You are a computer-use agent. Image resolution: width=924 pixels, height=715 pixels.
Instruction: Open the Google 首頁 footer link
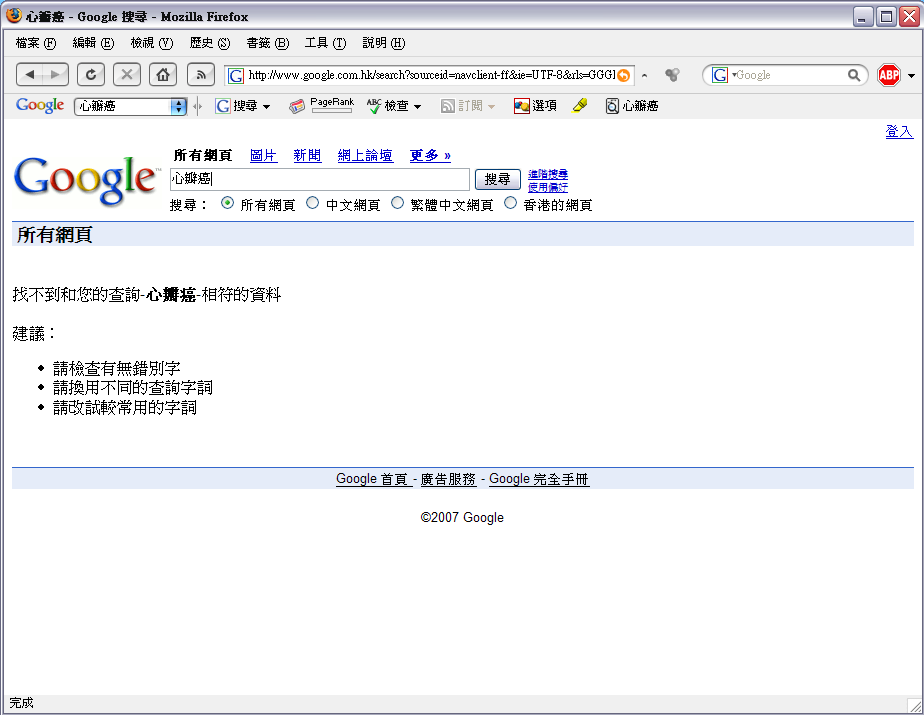click(x=374, y=479)
